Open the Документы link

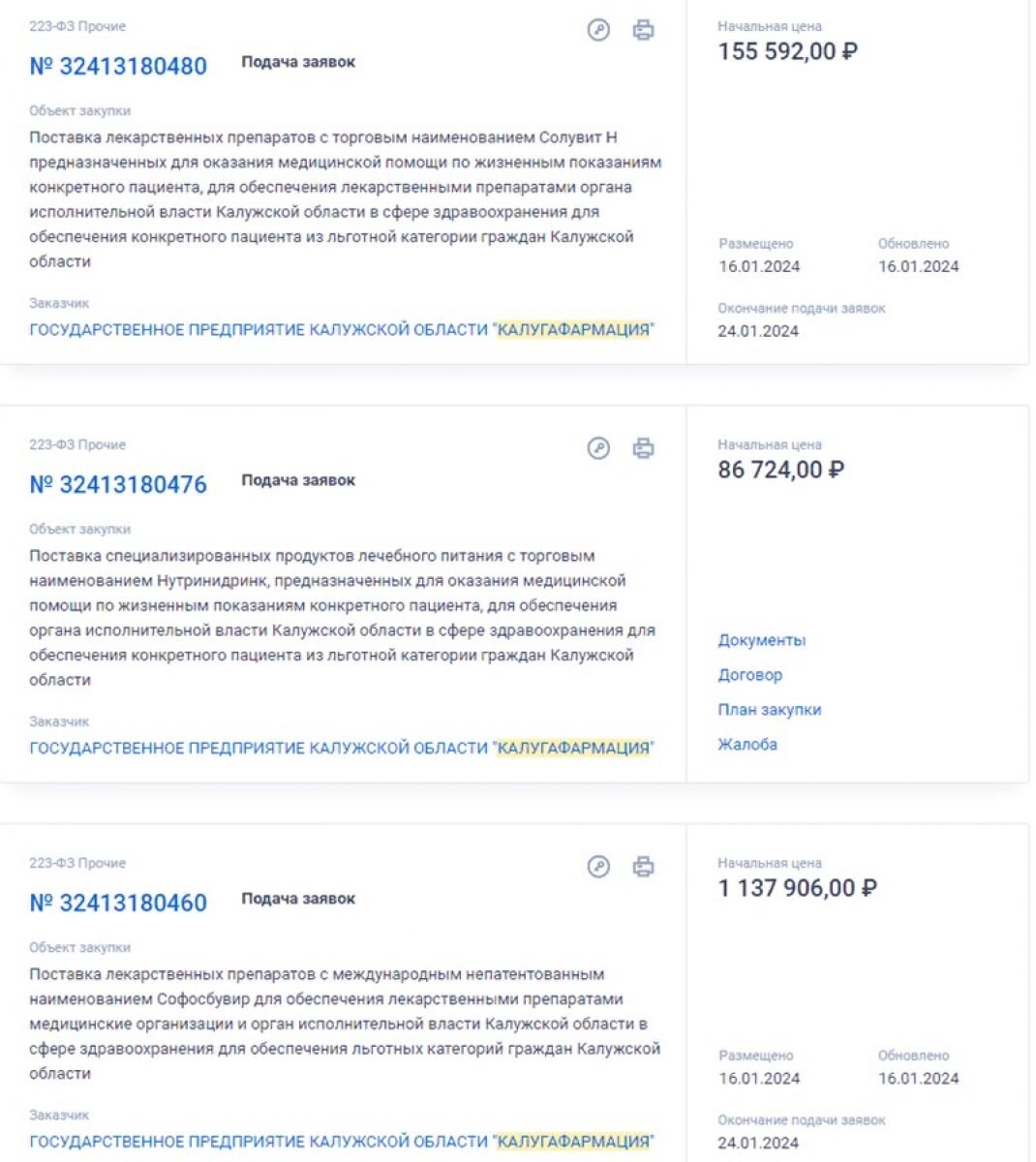762,640
